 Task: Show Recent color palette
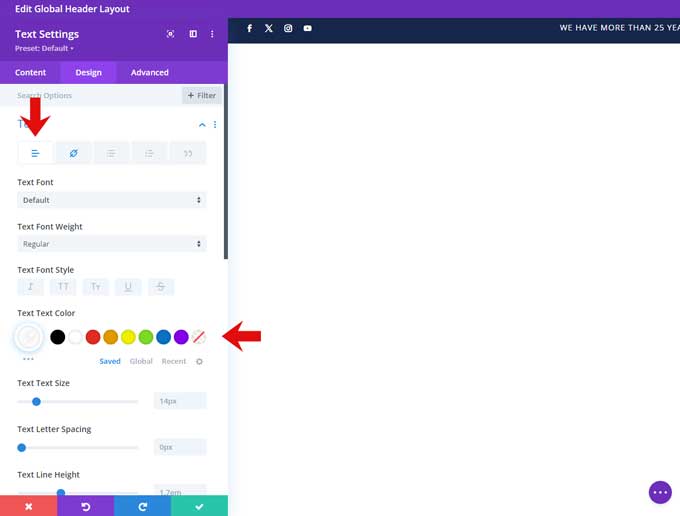click(x=173, y=361)
